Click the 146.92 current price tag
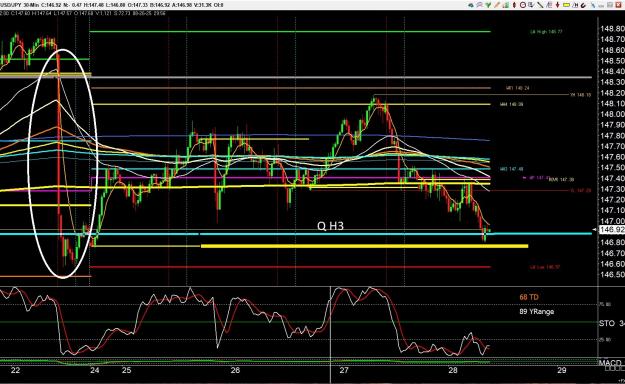625x384 pixels. coord(611,230)
